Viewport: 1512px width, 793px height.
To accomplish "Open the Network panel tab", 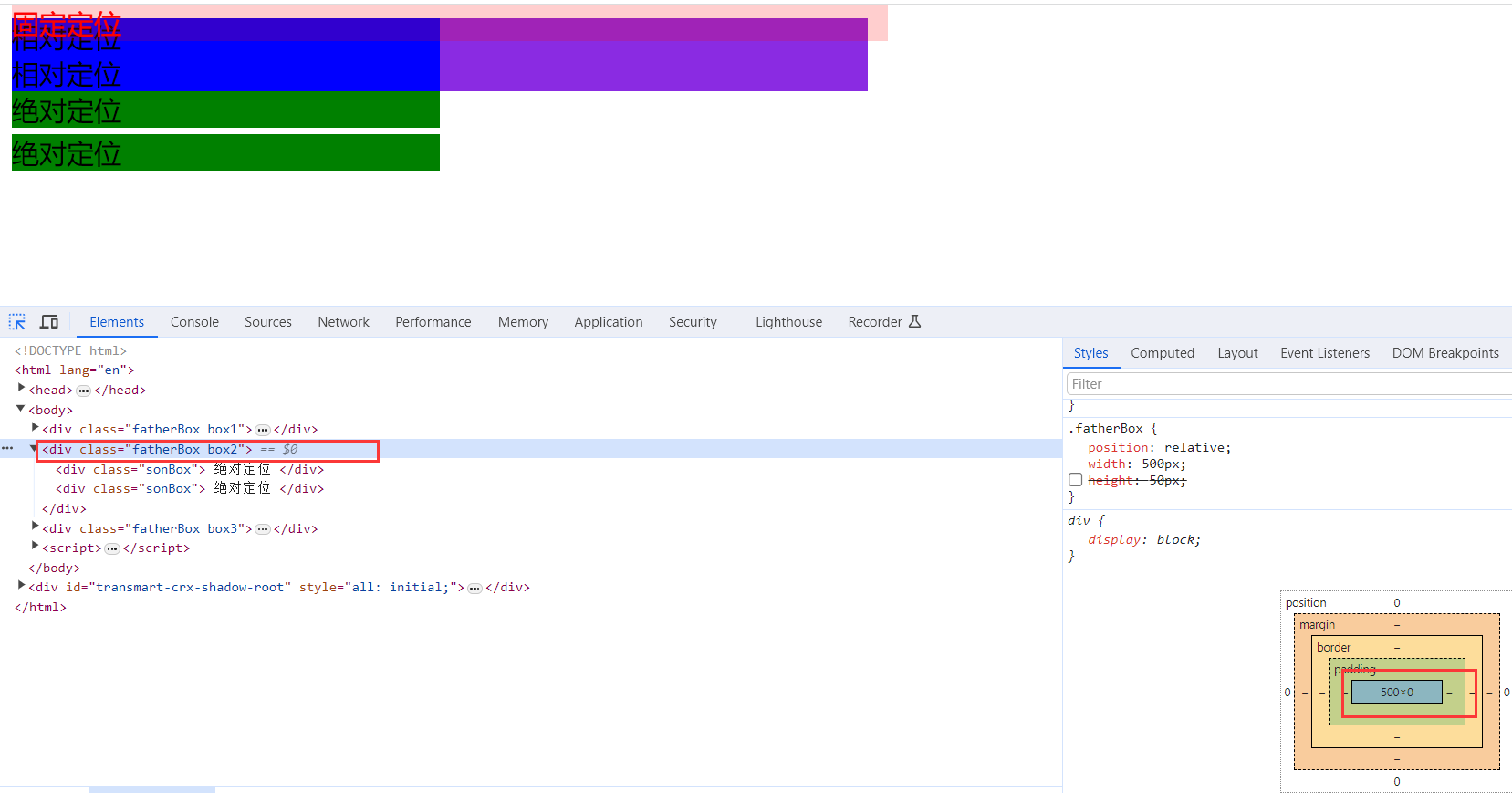I will [343, 322].
